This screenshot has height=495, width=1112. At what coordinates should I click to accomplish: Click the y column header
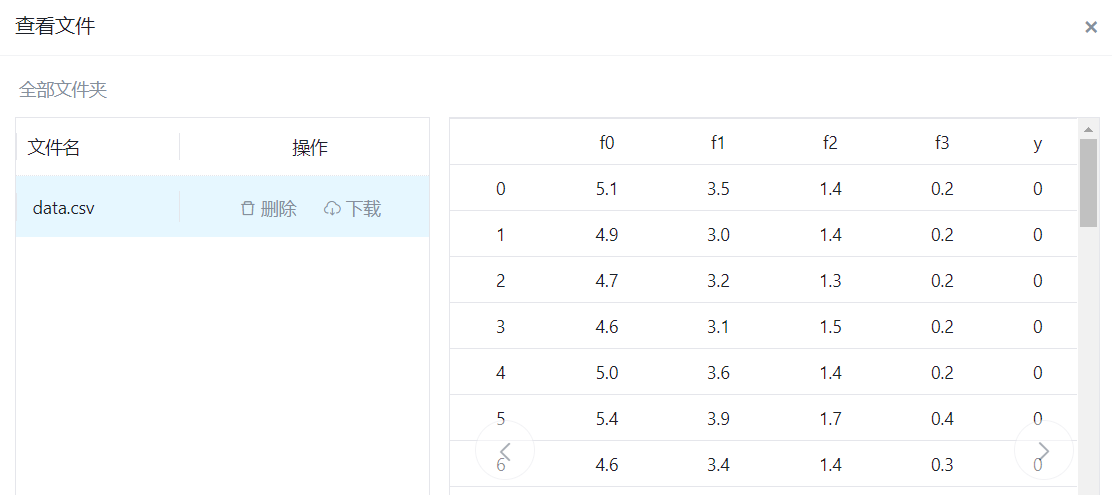pyautogui.click(x=1038, y=143)
